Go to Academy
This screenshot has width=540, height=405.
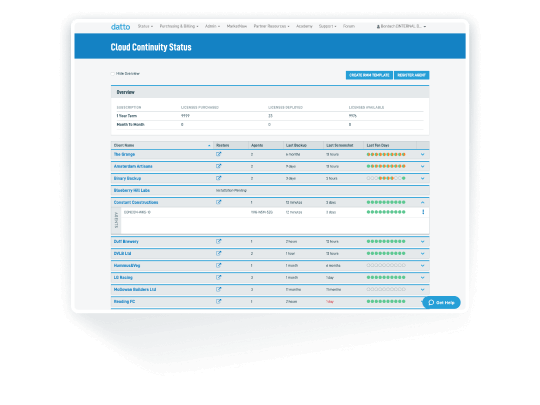(304, 26)
